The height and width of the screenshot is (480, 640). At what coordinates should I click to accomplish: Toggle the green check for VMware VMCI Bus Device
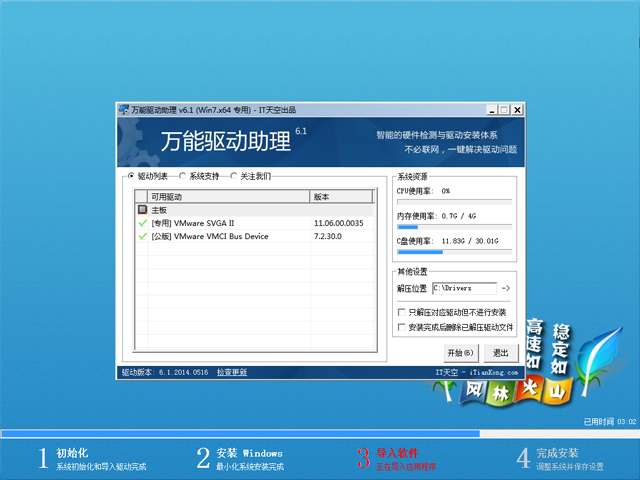coord(143,236)
